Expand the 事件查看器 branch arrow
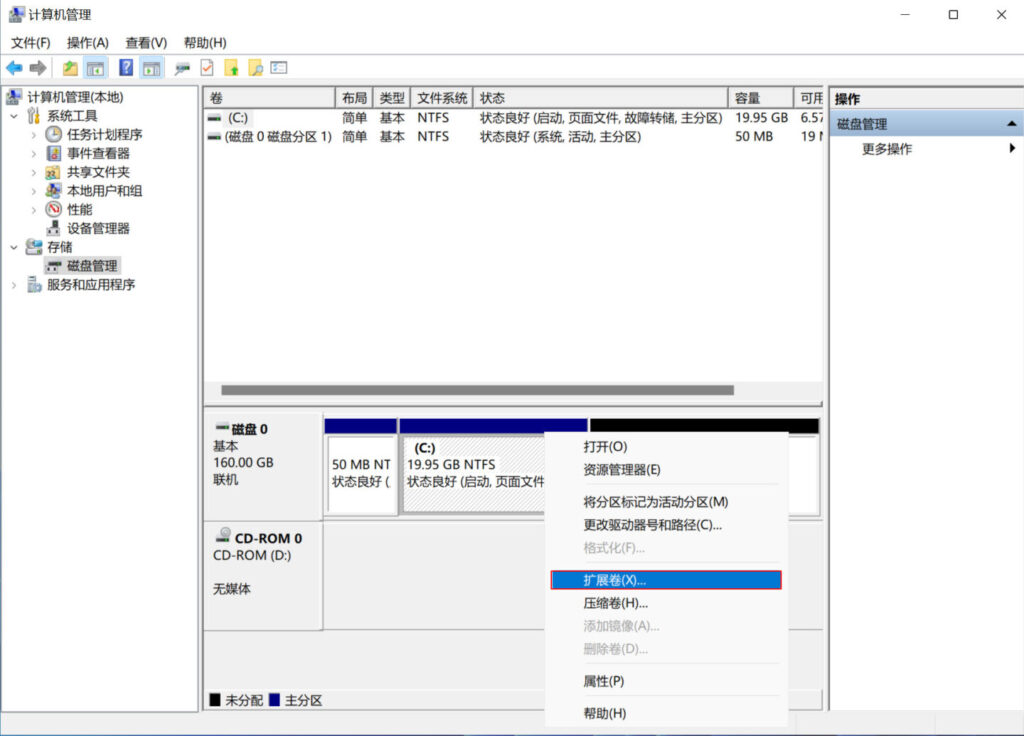This screenshot has width=1024, height=736. point(34,154)
